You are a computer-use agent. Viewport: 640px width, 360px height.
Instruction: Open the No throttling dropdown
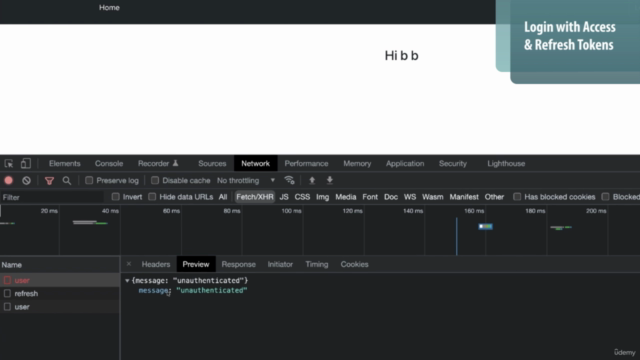(246, 180)
